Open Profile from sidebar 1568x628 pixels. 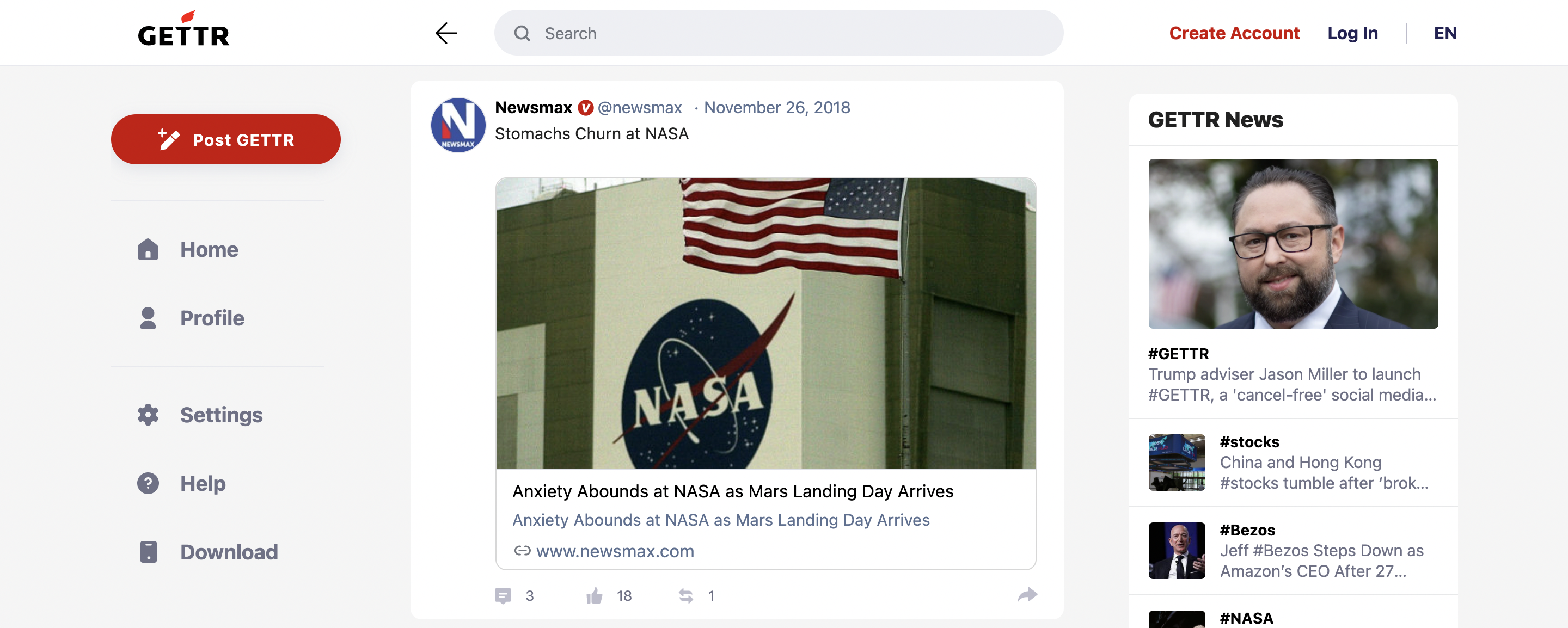191,318
